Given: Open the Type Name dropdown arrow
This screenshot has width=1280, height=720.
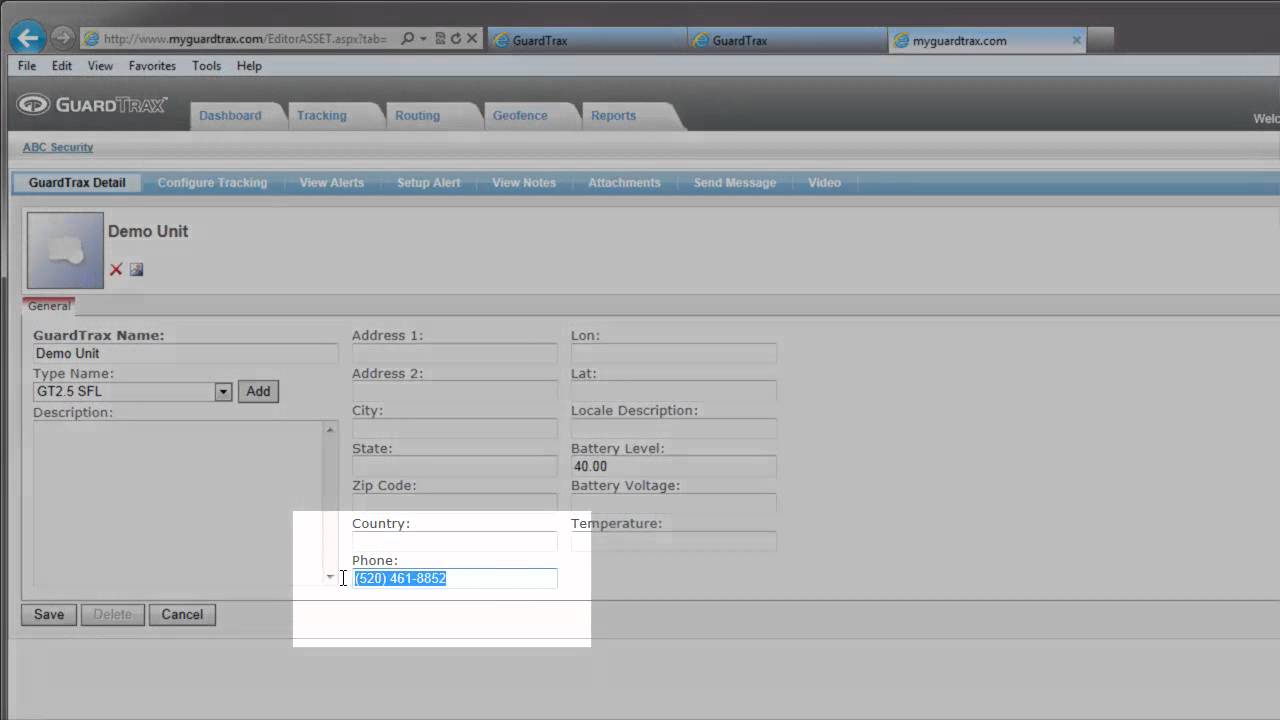Looking at the screenshot, I should click(223, 392).
